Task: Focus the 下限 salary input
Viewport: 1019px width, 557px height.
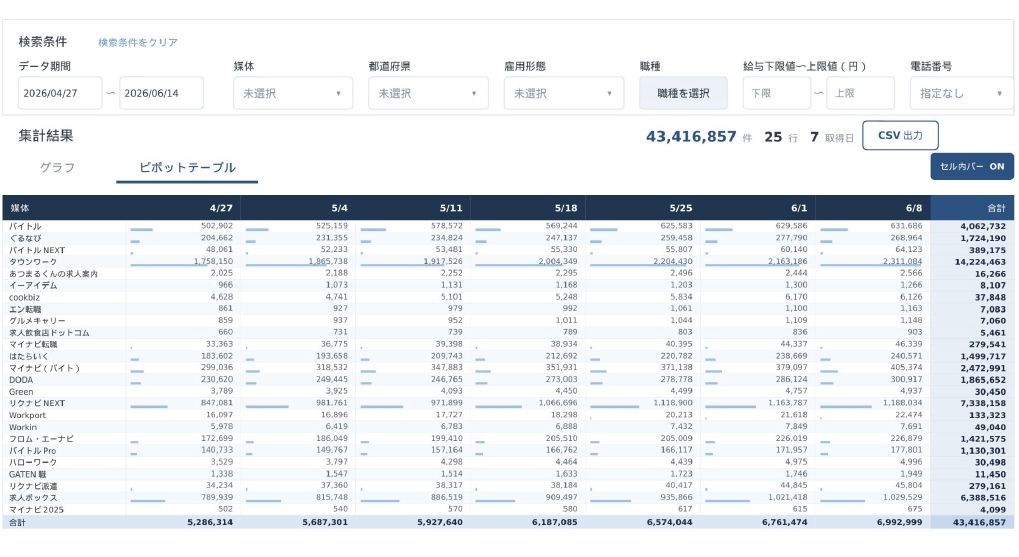Action: point(777,93)
